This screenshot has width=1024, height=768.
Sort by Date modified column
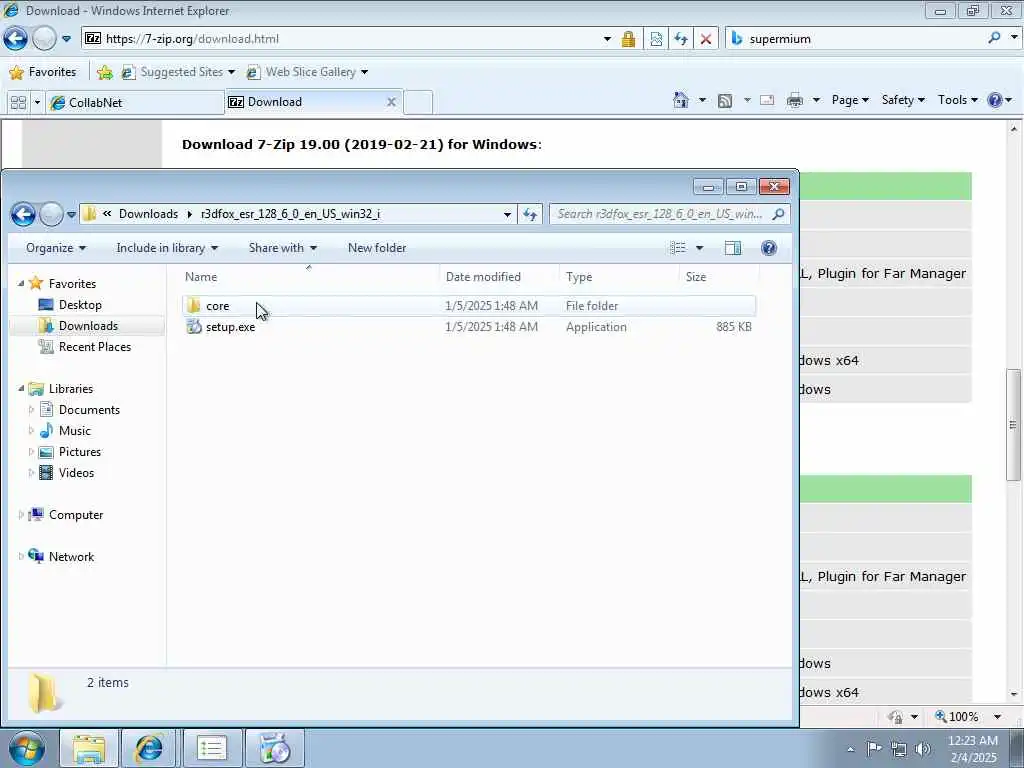(499, 277)
